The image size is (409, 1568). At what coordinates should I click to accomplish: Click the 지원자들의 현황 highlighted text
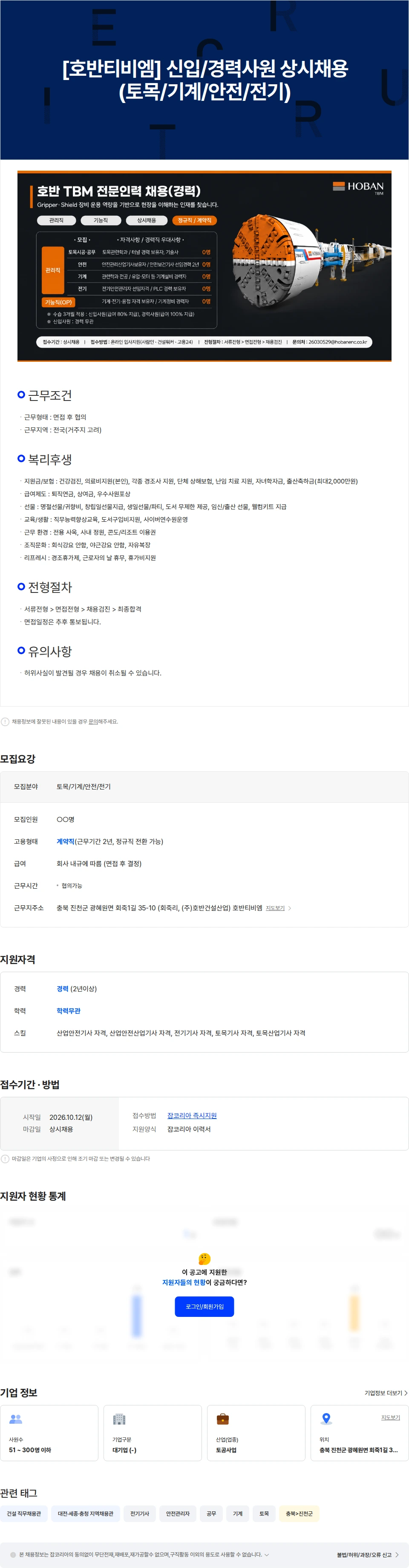[x=184, y=1282]
